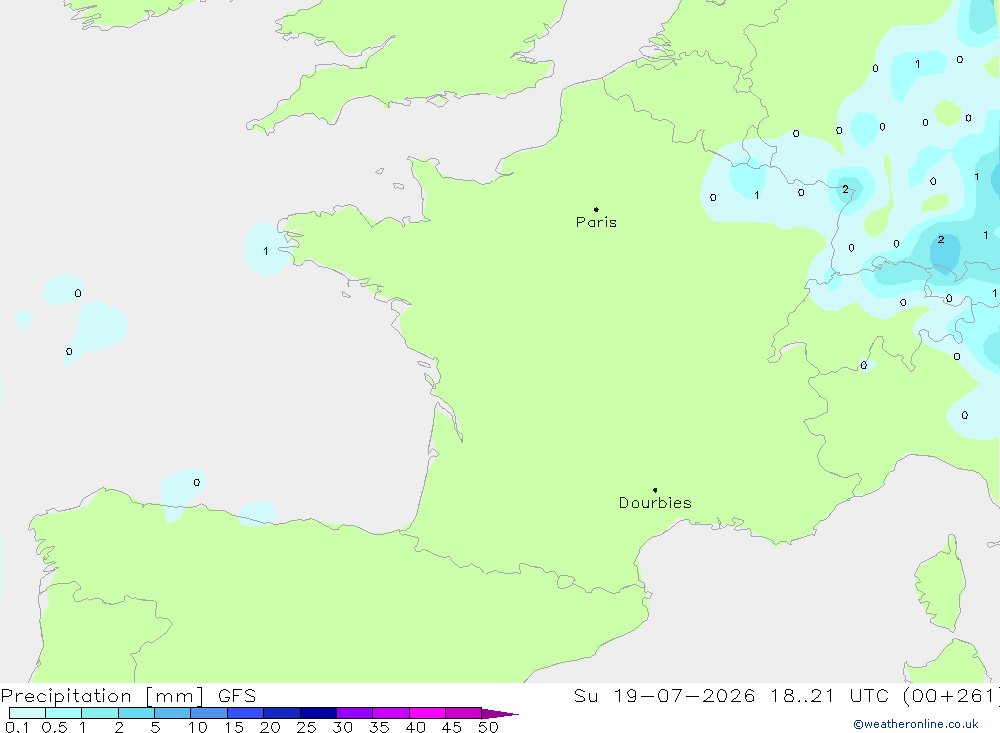Click the Corsica island on the map

(941, 584)
